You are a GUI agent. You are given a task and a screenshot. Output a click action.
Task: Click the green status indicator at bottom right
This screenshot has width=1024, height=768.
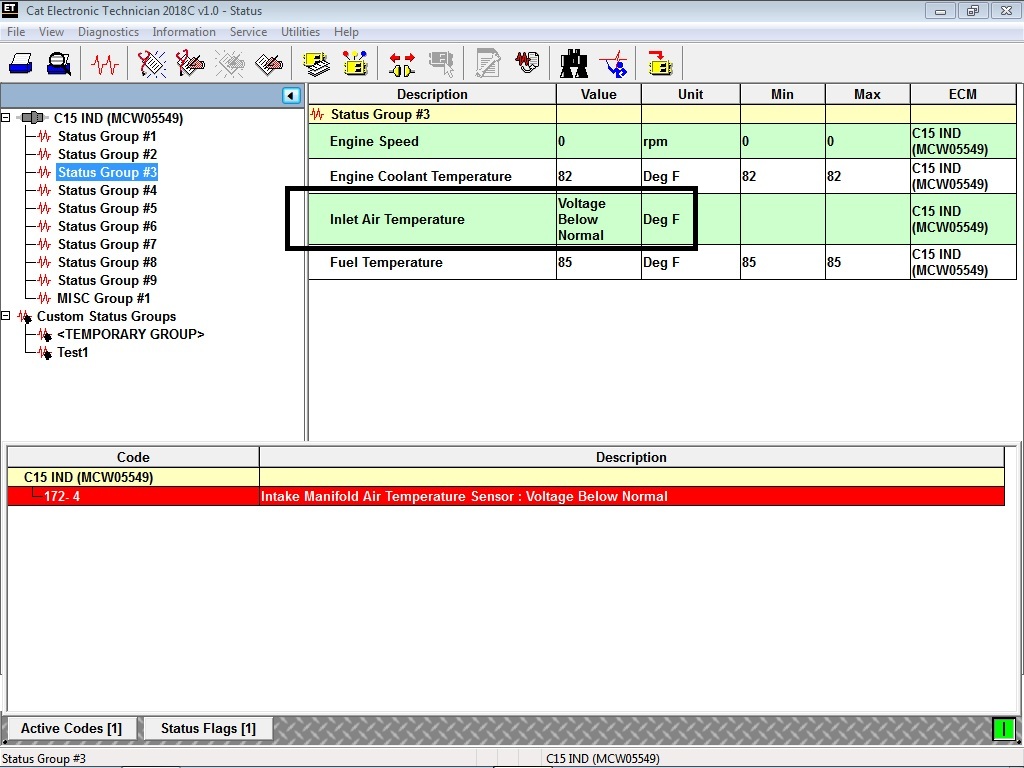coord(1003,728)
